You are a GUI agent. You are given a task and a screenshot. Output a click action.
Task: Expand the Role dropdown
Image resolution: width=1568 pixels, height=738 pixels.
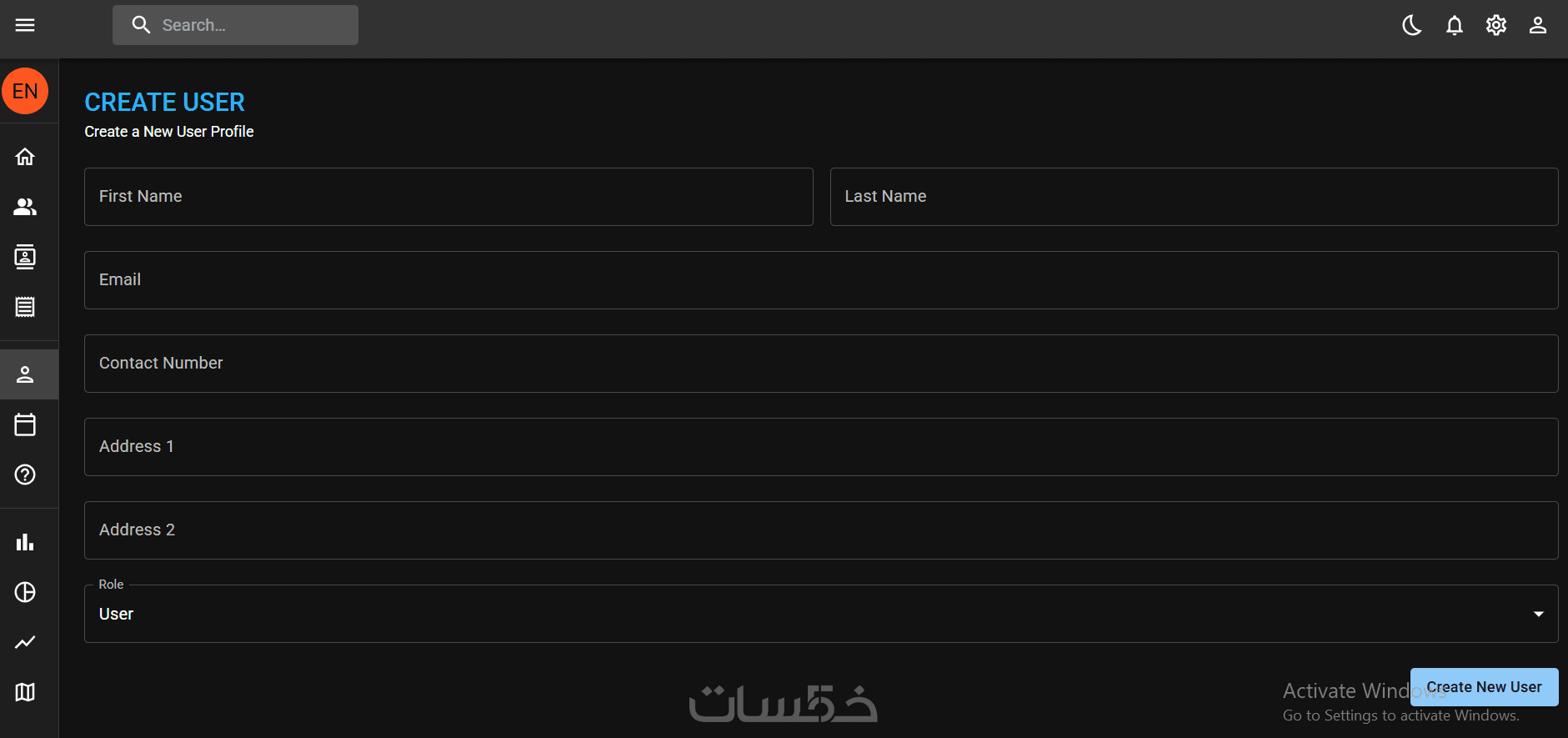tap(821, 614)
